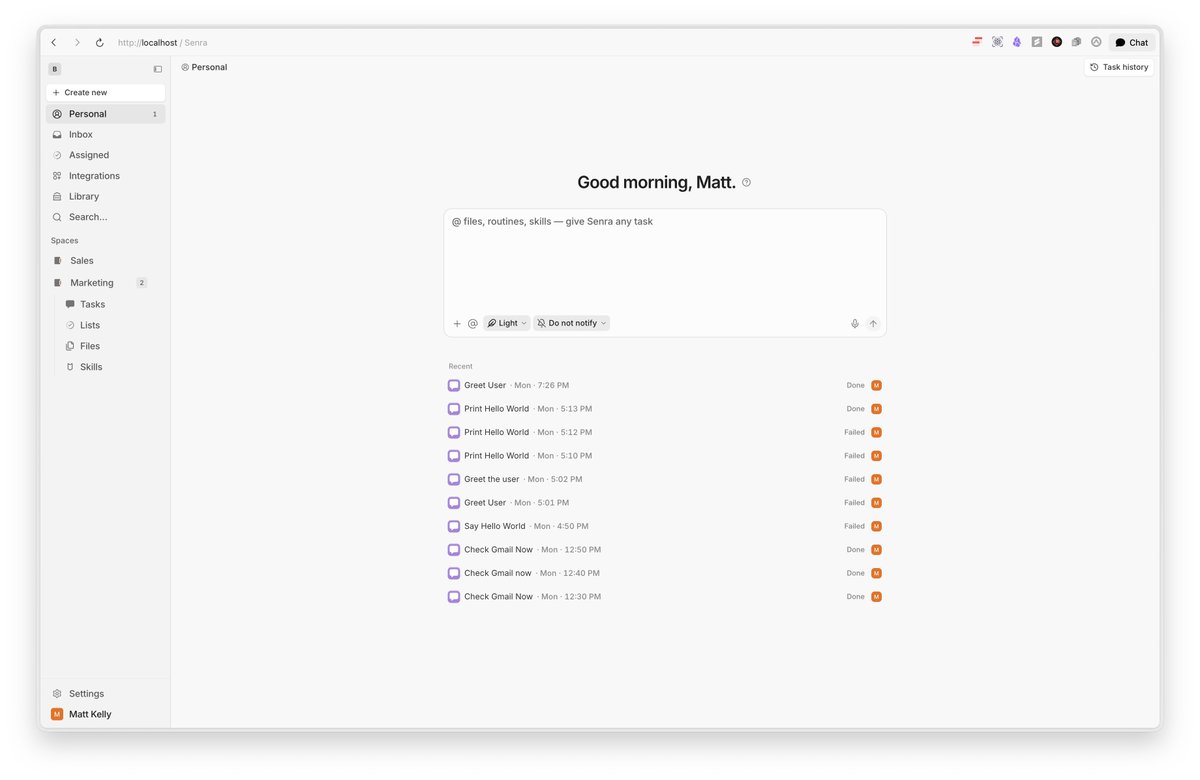Image resolution: width=1200 pixels, height=780 pixels.
Task: Click the microphone icon
Action: 855,323
